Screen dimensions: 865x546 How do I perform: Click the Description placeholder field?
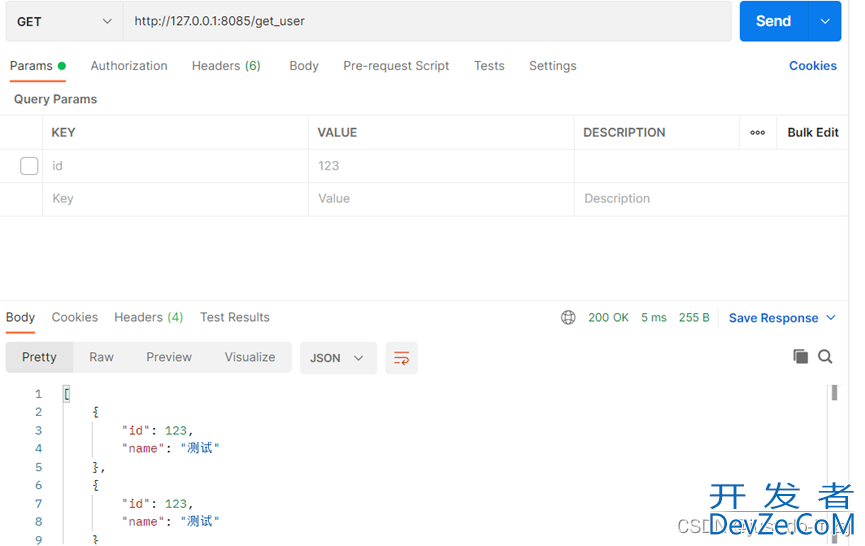pos(711,199)
